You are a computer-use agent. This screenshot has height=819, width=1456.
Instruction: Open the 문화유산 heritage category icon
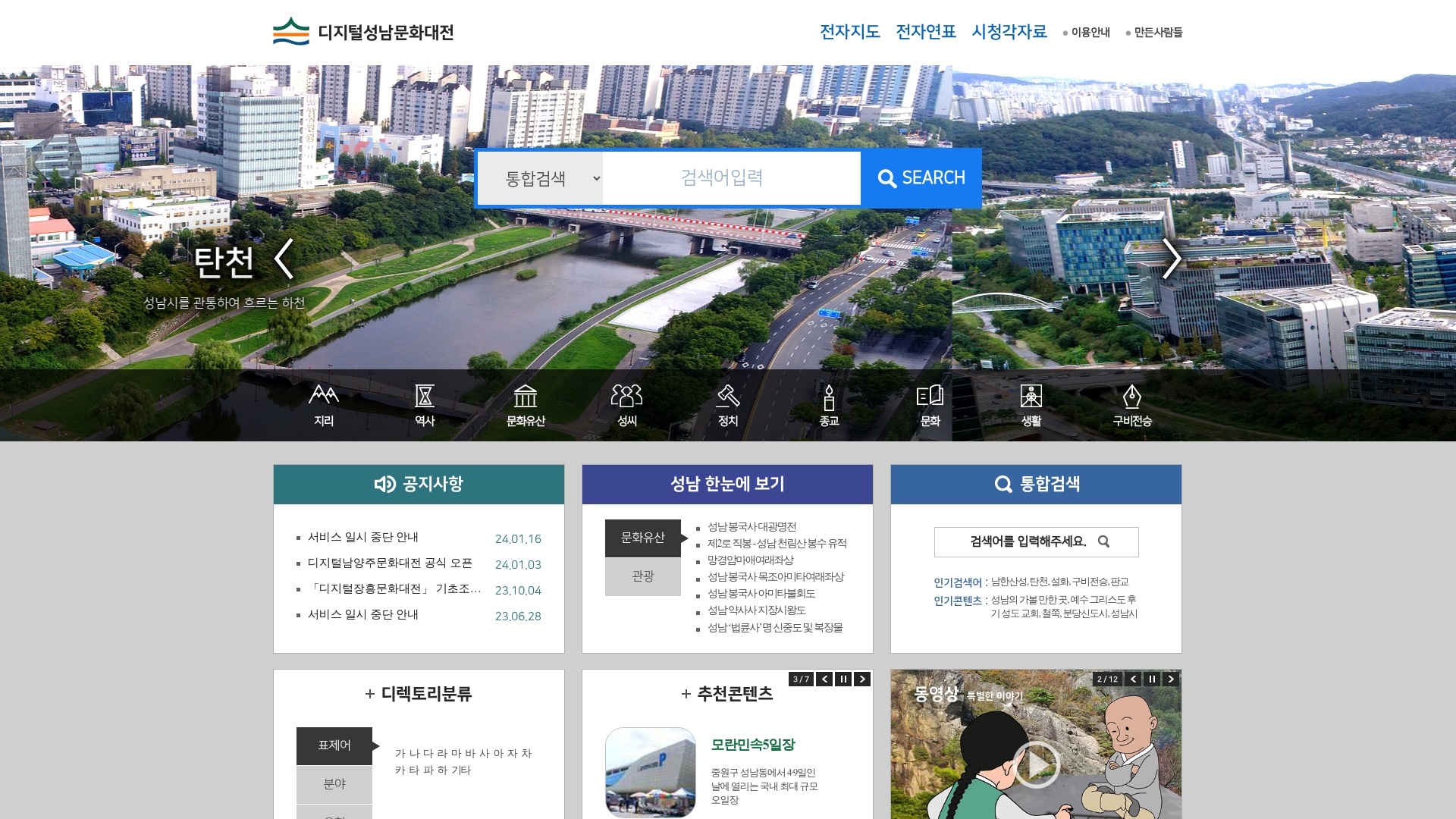pos(526,406)
